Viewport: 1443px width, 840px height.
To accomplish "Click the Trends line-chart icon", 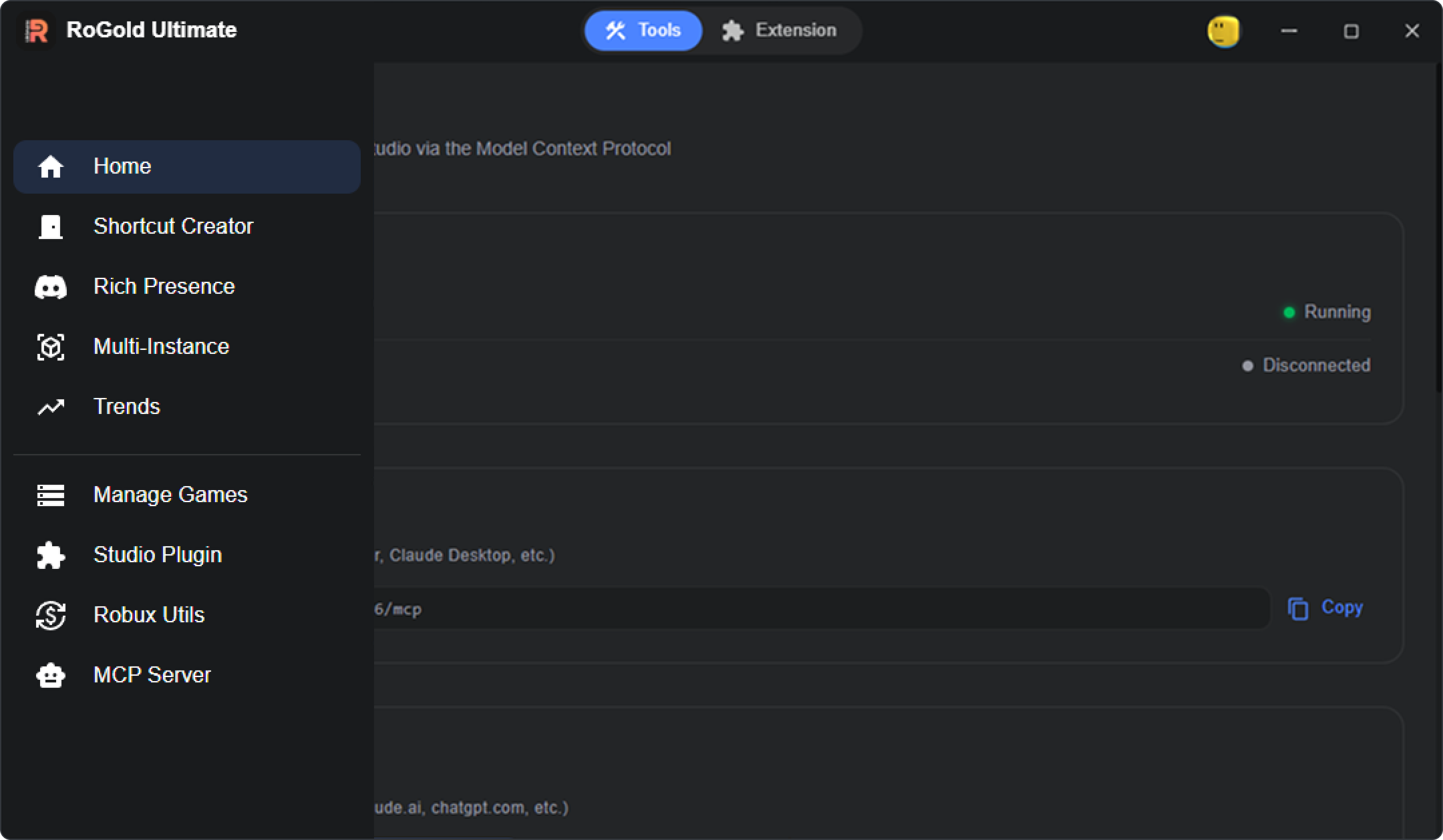I will (x=51, y=407).
